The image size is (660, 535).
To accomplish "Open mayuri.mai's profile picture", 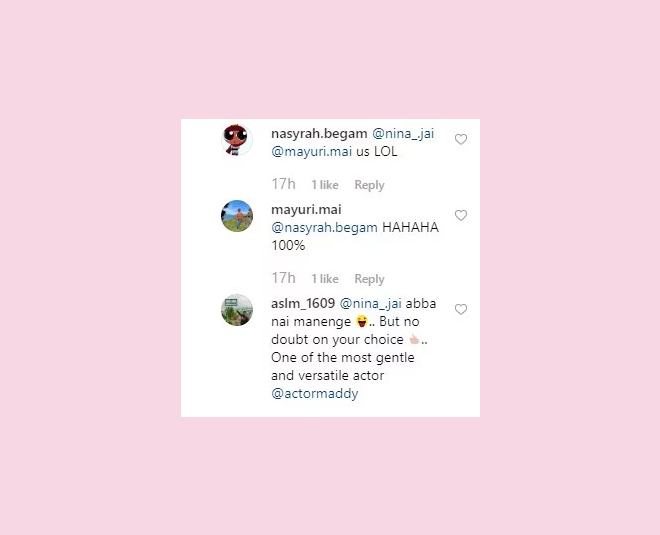I will pyautogui.click(x=237, y=216).
